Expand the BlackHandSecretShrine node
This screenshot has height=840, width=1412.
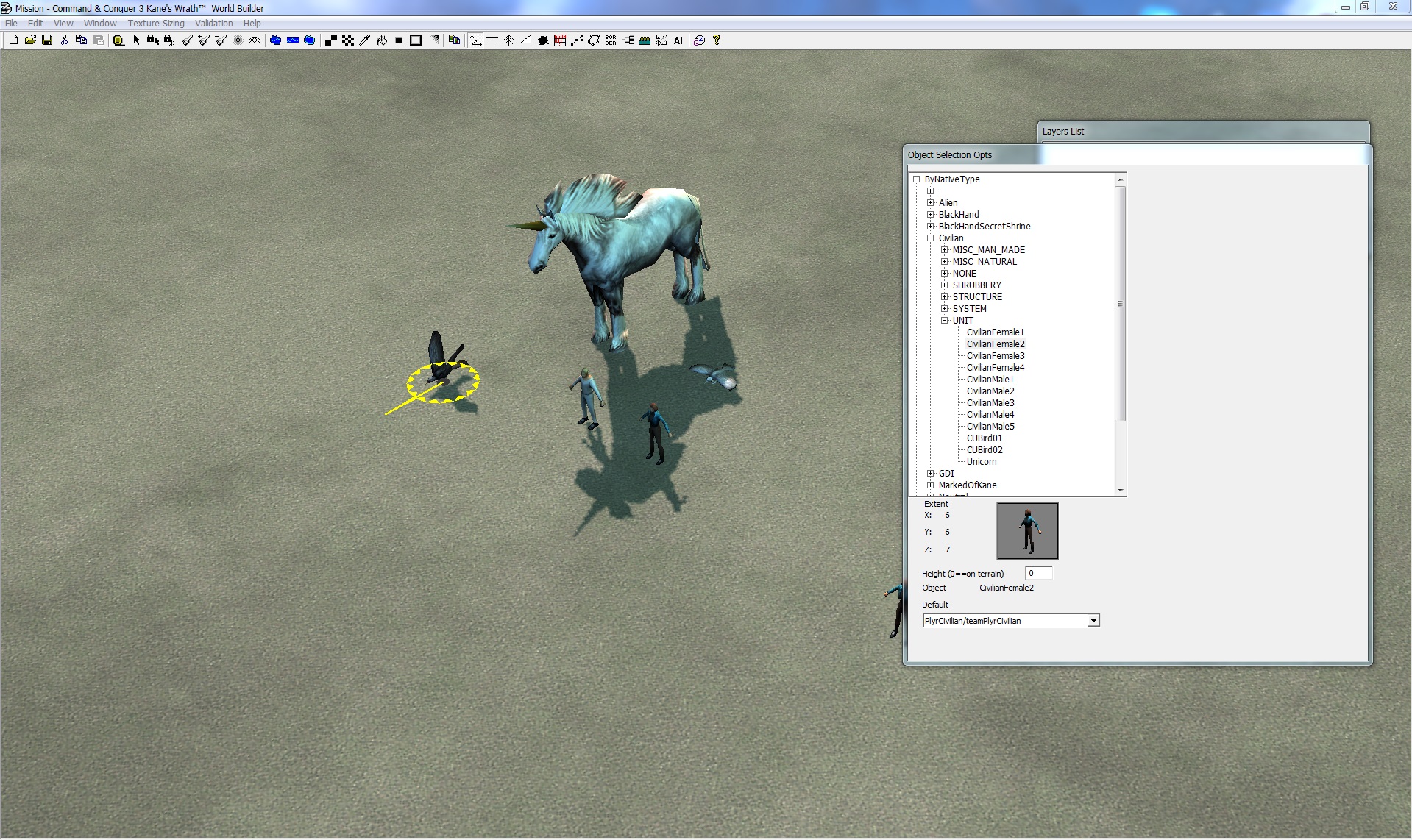coord(931,227)
